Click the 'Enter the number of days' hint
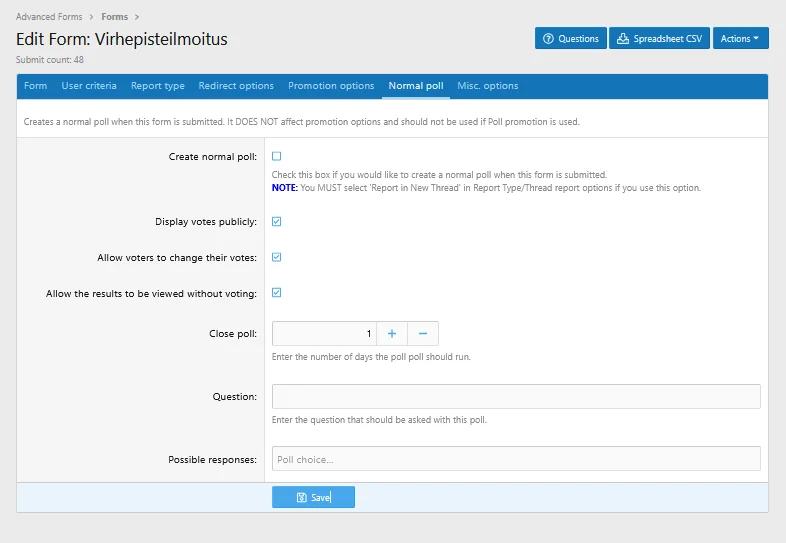Viewport: 786px width, 543px height. pos(371,357)
